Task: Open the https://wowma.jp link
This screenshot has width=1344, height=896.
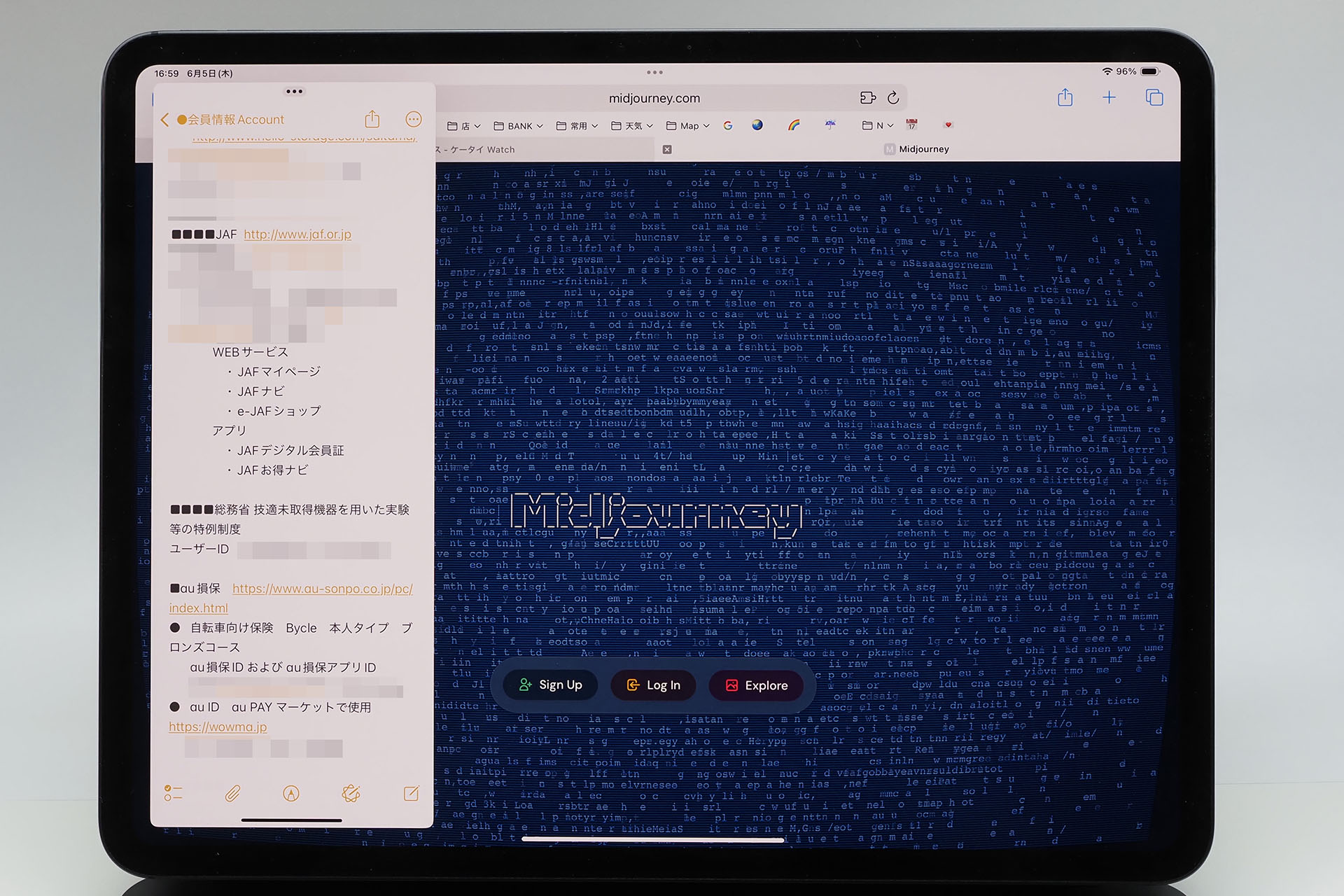Action: (x=218, y=727)
